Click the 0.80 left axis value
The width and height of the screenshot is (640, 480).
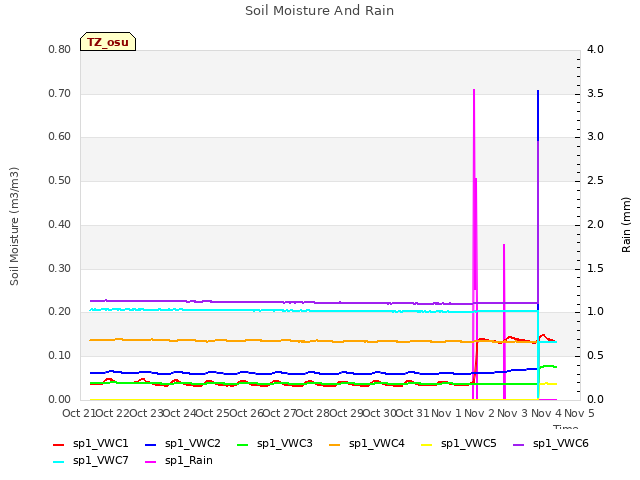(60, 50)
